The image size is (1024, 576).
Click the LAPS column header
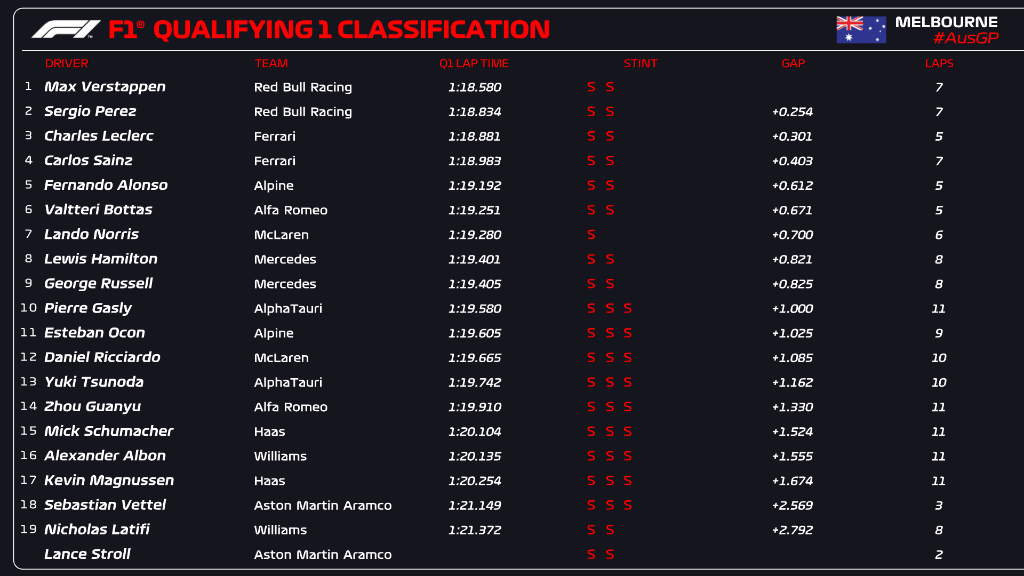tap(939, 63)
